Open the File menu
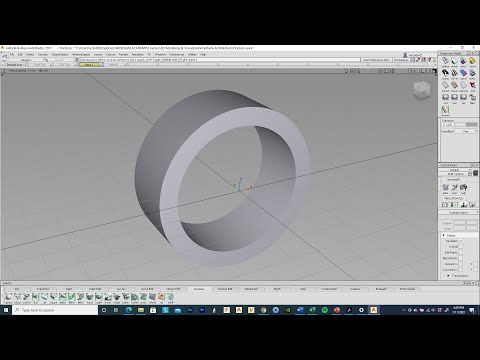 12,54
